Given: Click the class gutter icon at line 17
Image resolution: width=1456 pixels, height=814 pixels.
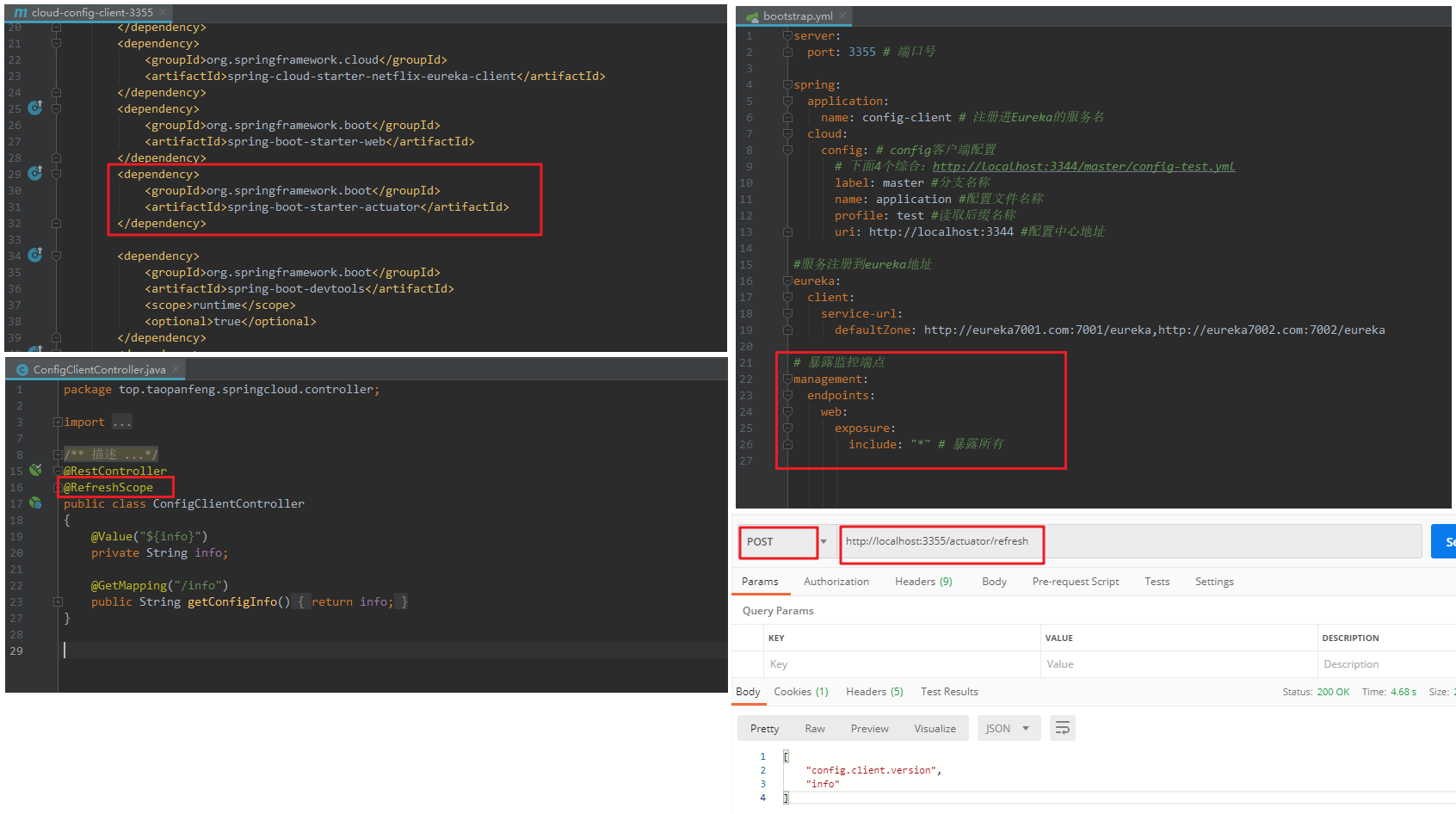Looking at the screenshot, I should point(35,503).
